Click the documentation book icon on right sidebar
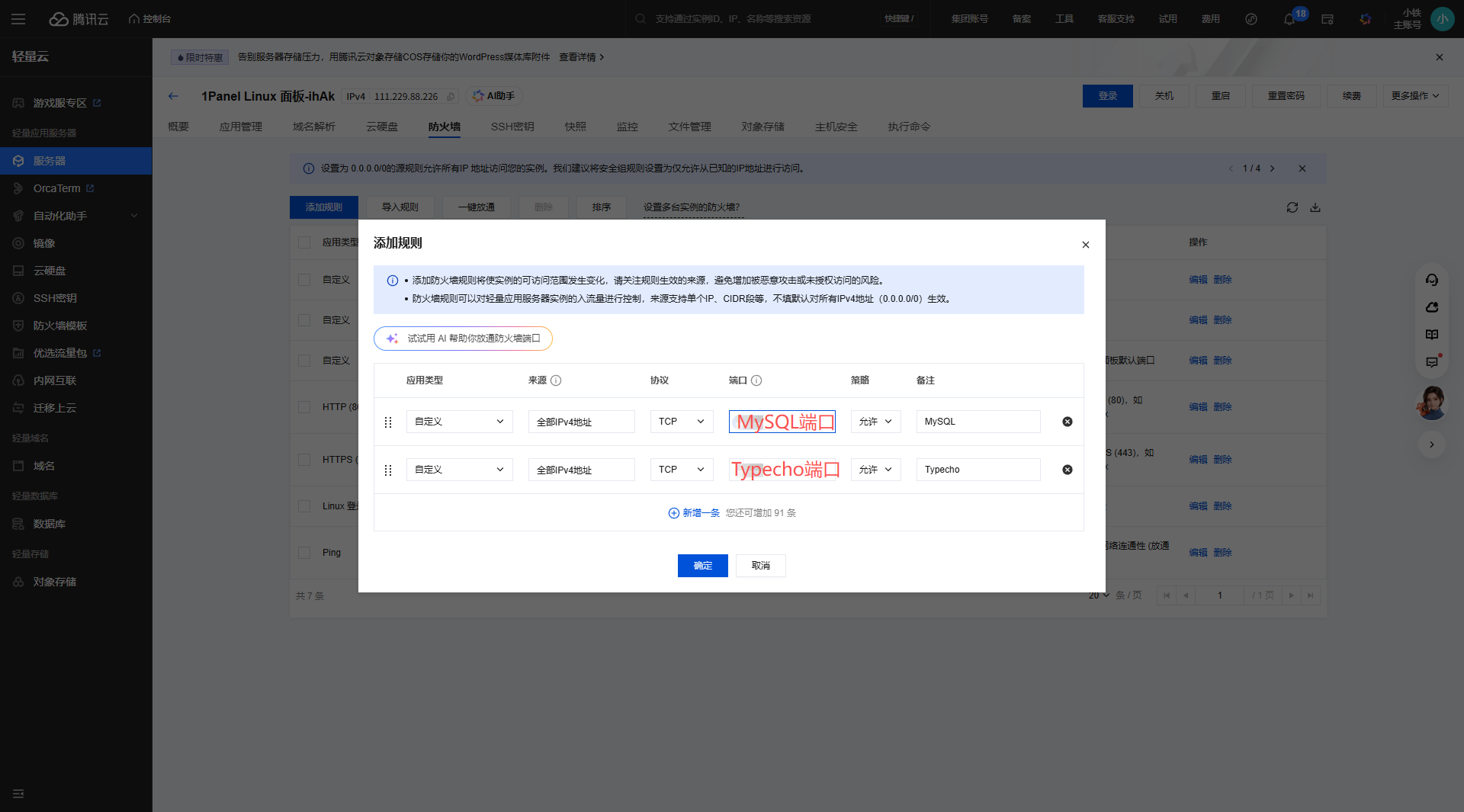1464x812 pixels. (x=1432, y=334)
